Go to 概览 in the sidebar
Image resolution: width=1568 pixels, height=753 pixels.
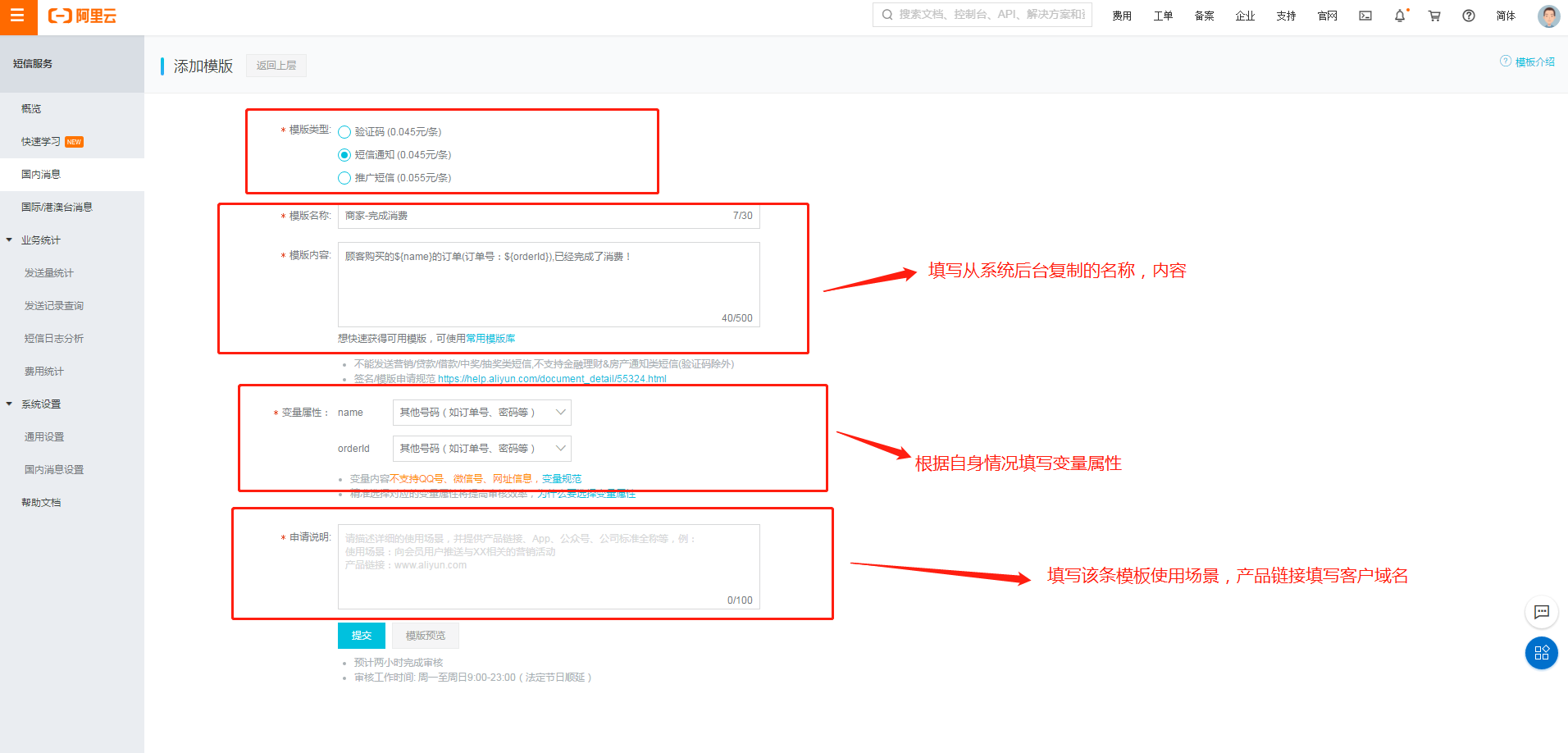coord(31,109)
